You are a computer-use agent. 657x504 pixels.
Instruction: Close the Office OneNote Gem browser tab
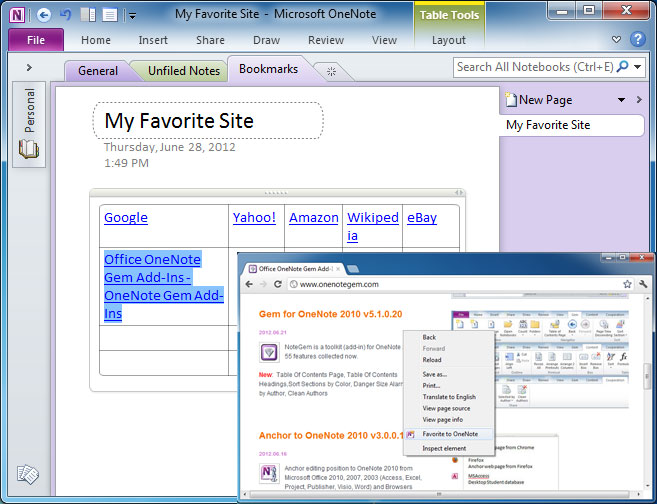338,269
